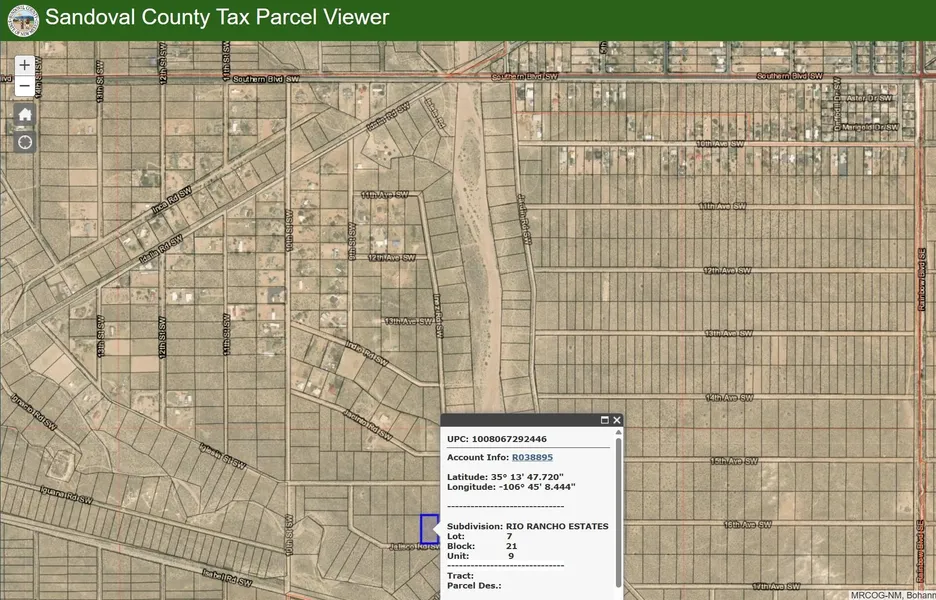Viewport: 936px width, 600px height.
Task: Maximize the parcel info popup
Action: point(605,421)
